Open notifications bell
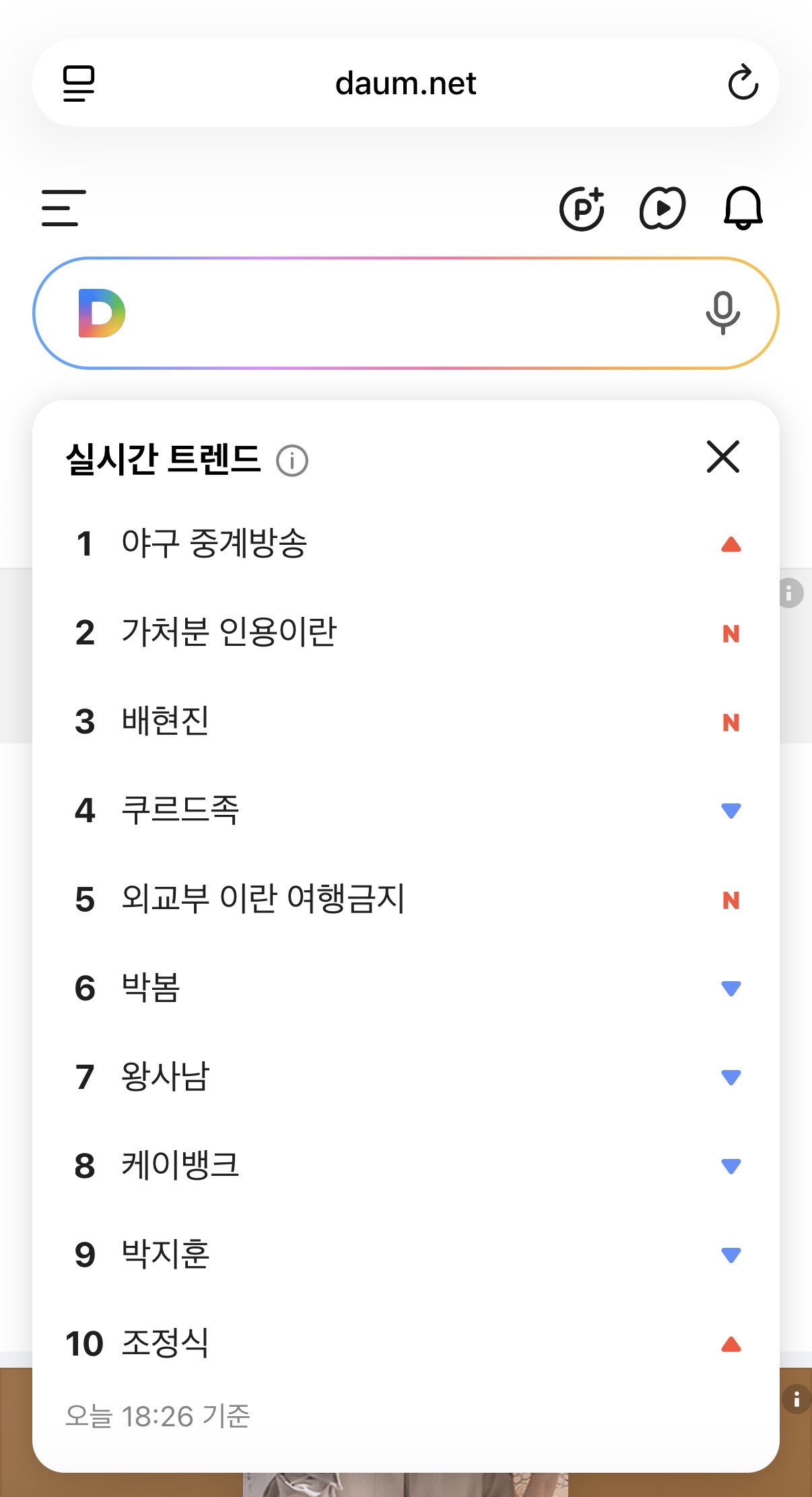Viewport: 812px width, 1497px height. click(x=743, y=208)
